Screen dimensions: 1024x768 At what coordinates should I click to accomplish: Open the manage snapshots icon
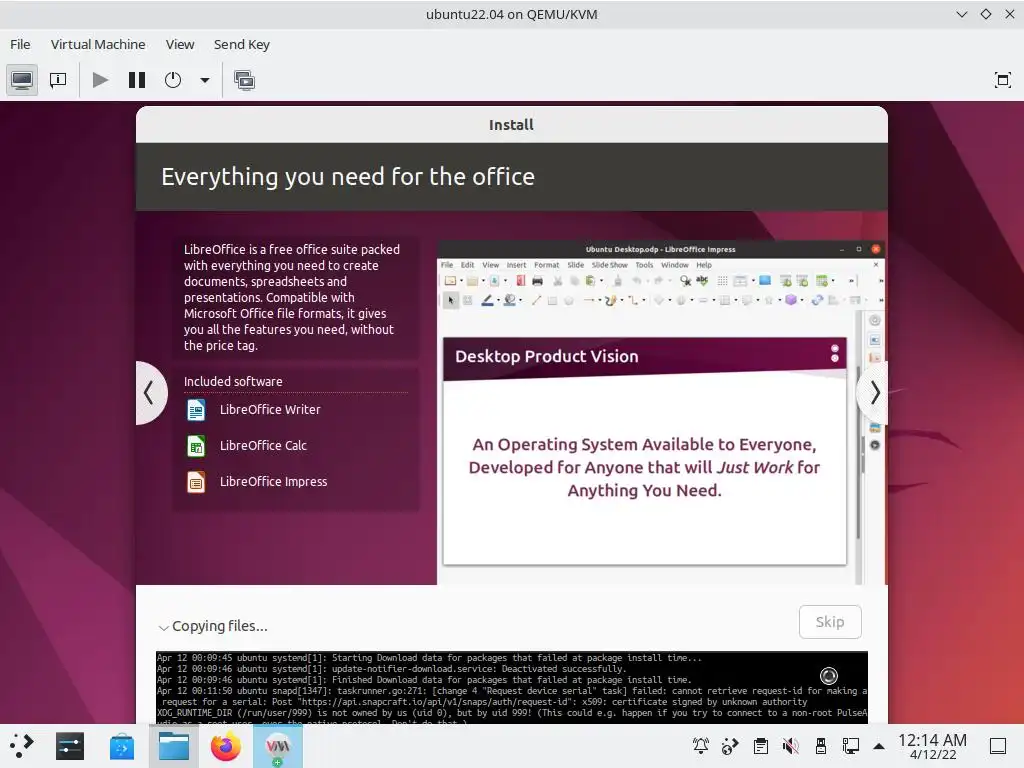[x=244, y=80]
